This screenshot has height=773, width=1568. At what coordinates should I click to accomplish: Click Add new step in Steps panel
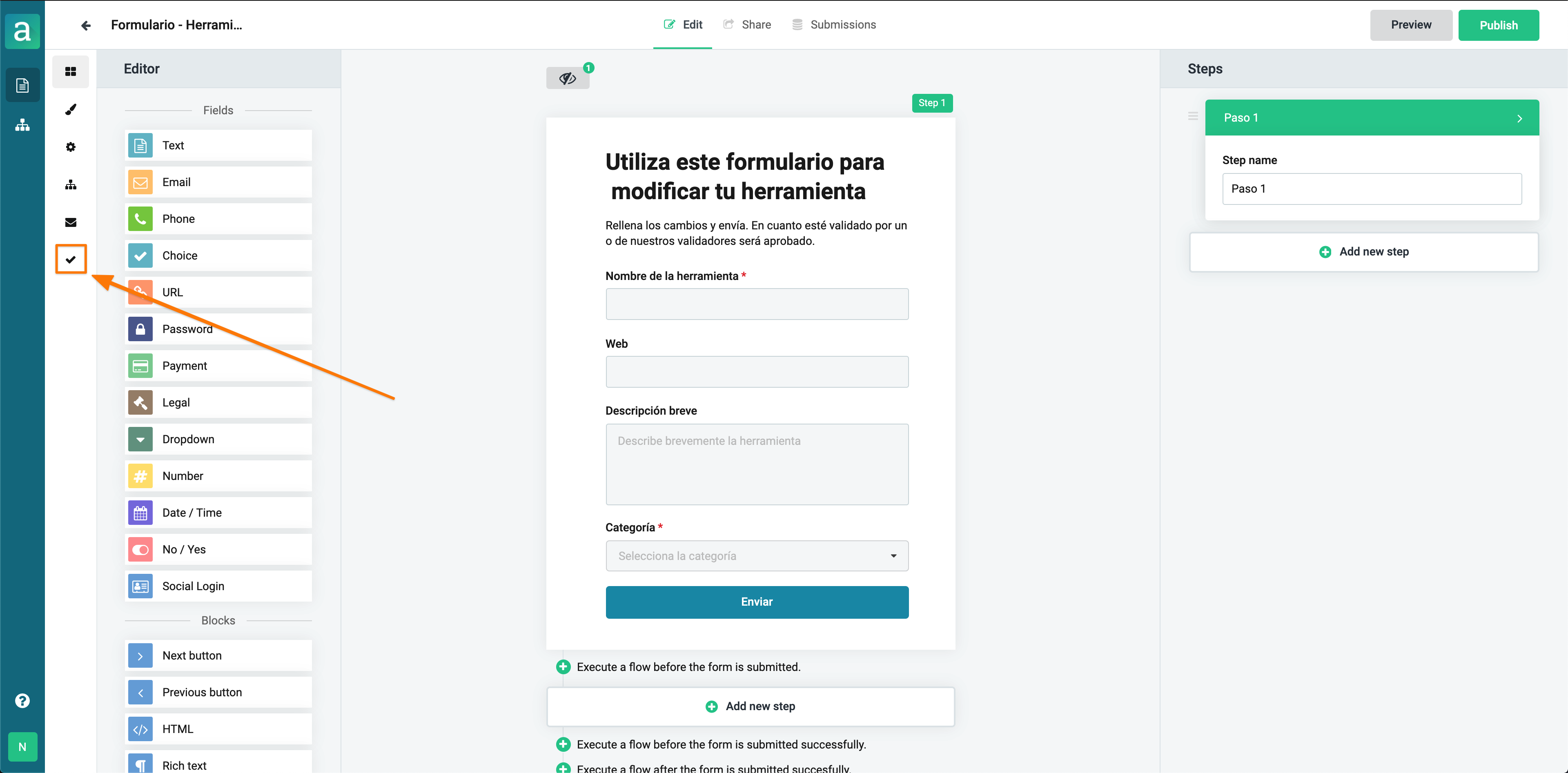pyautogui.click(x=1363, y=252)
